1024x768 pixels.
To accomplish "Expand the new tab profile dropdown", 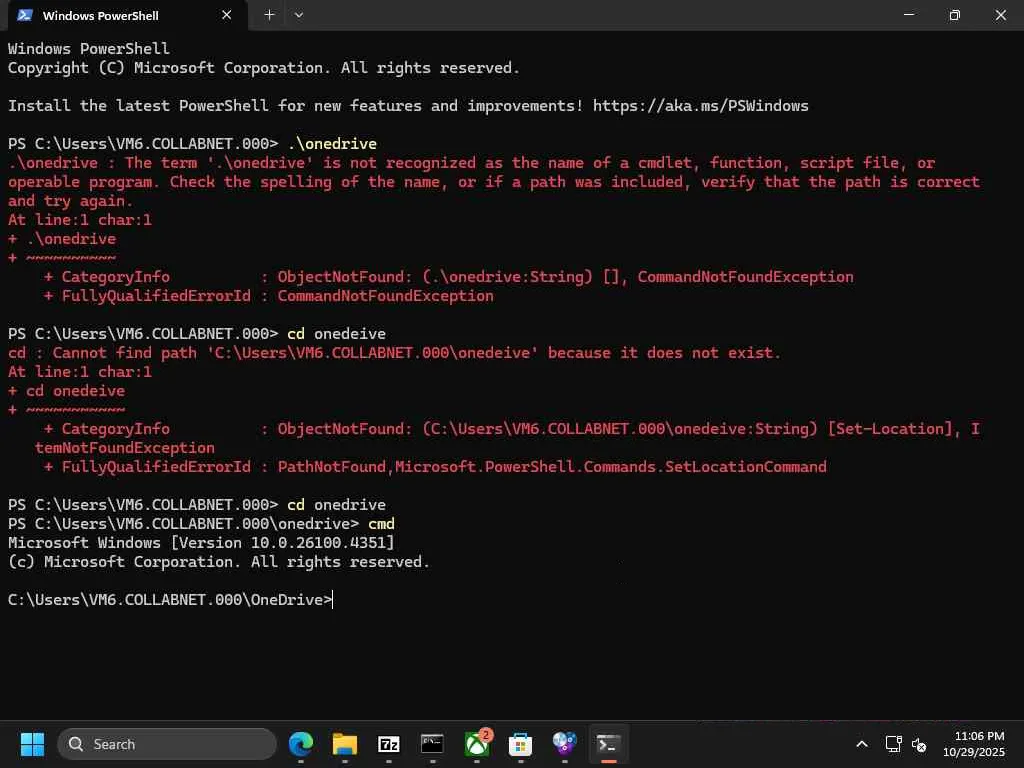I will click(x=298, y=15).
